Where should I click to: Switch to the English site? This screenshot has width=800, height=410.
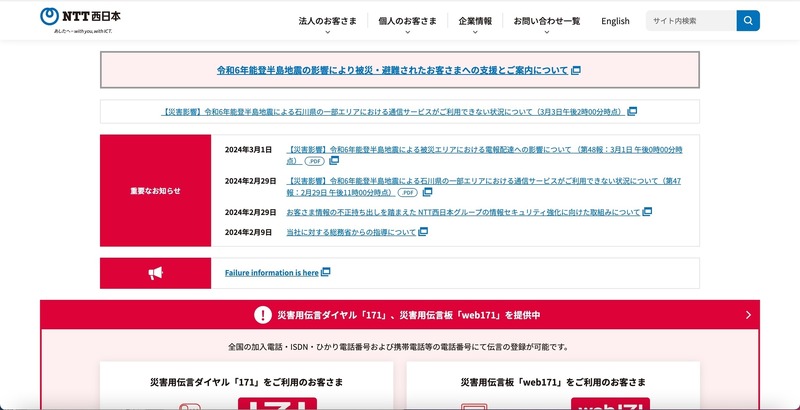click(x=615, y=21)
